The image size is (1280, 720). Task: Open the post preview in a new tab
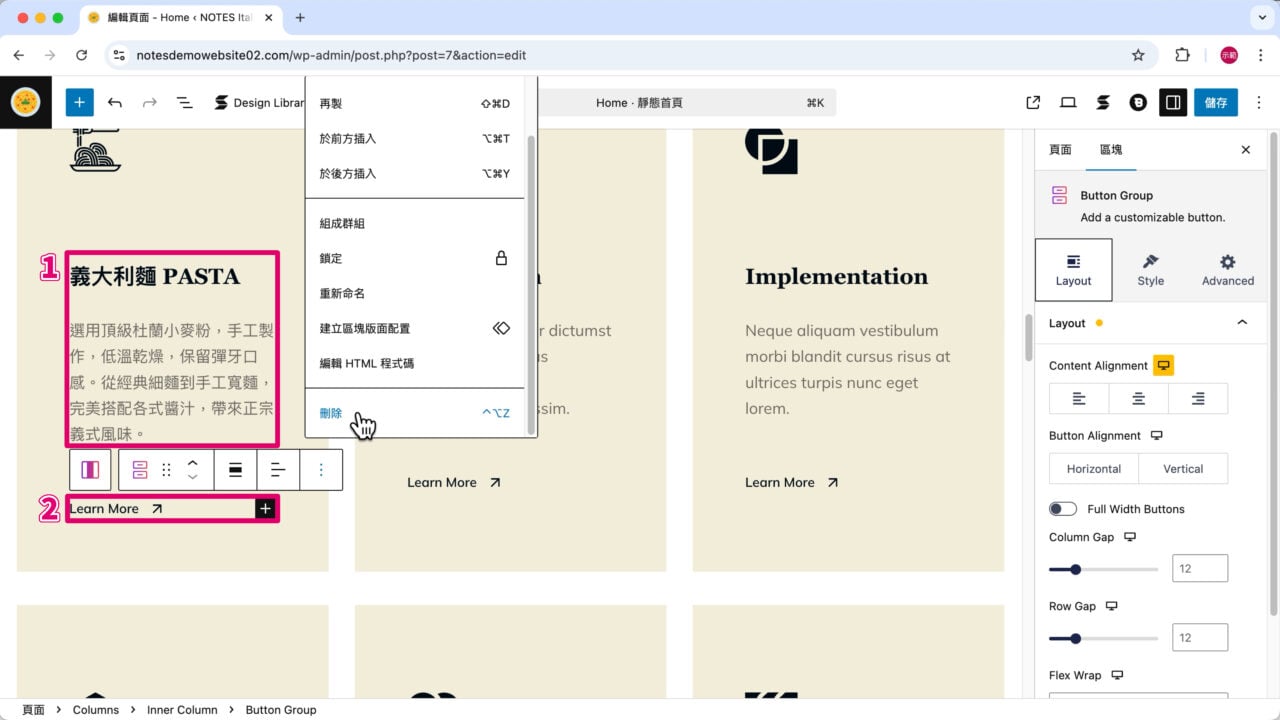coord(1033,102)
